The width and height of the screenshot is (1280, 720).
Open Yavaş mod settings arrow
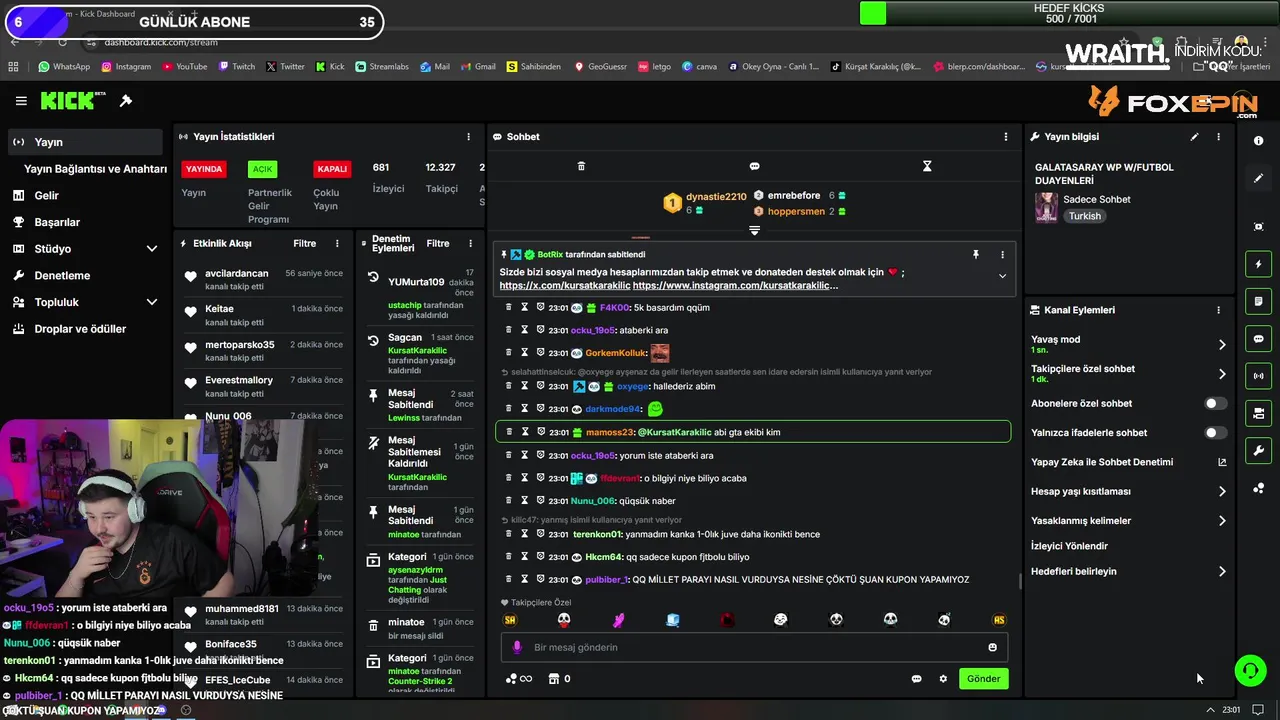(x=1221, y=344)
